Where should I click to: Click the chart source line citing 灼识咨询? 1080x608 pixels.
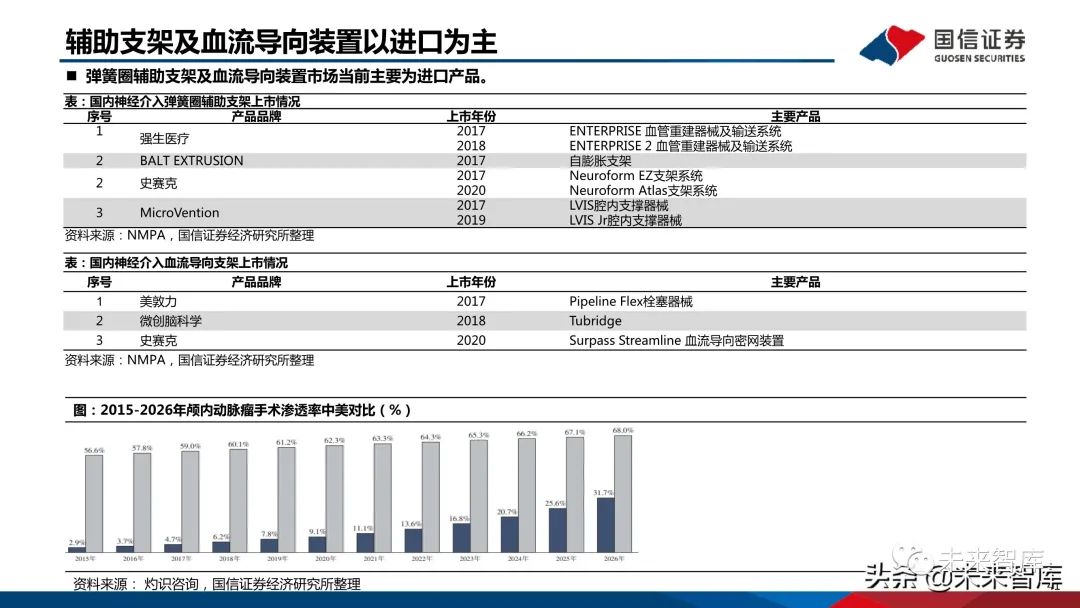pos(217,584)
